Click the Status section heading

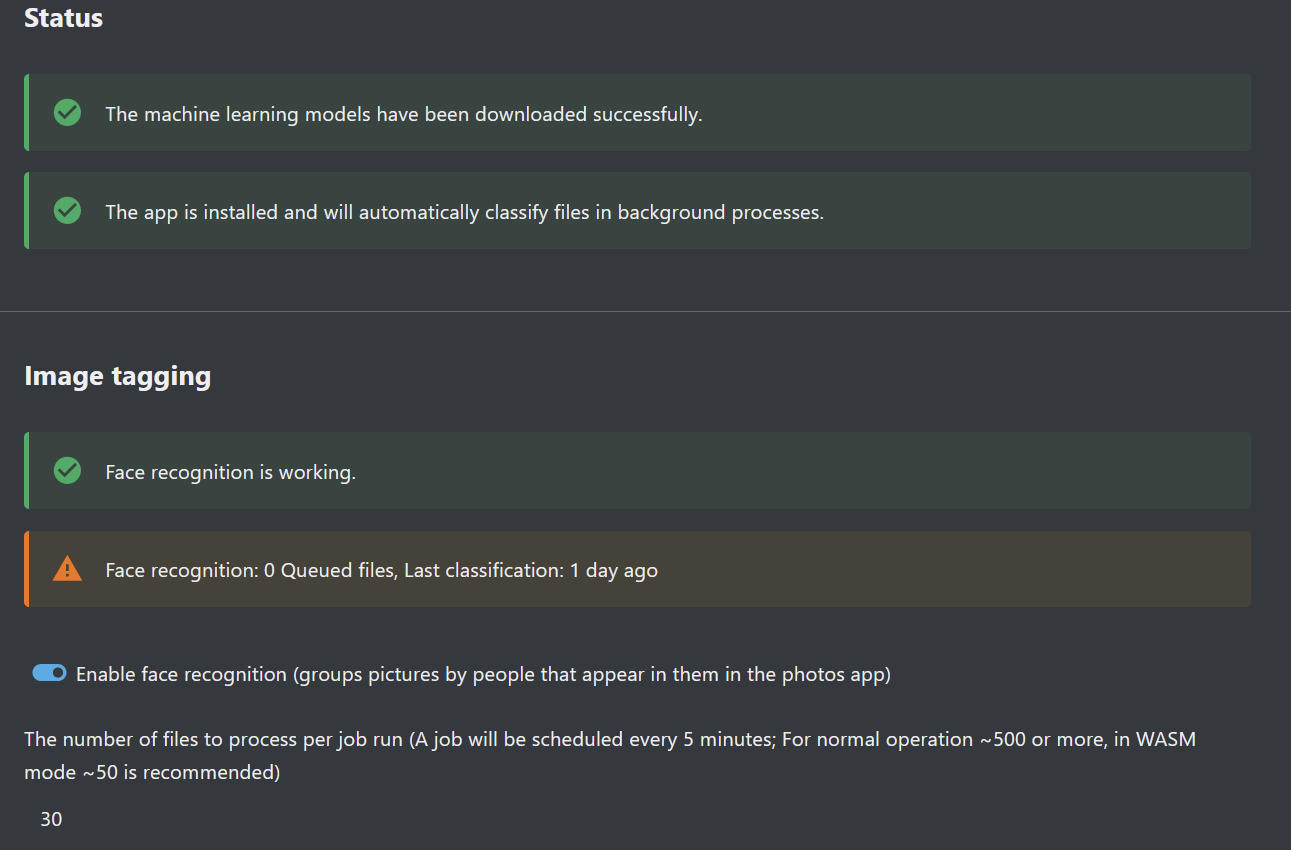(63, 18)
